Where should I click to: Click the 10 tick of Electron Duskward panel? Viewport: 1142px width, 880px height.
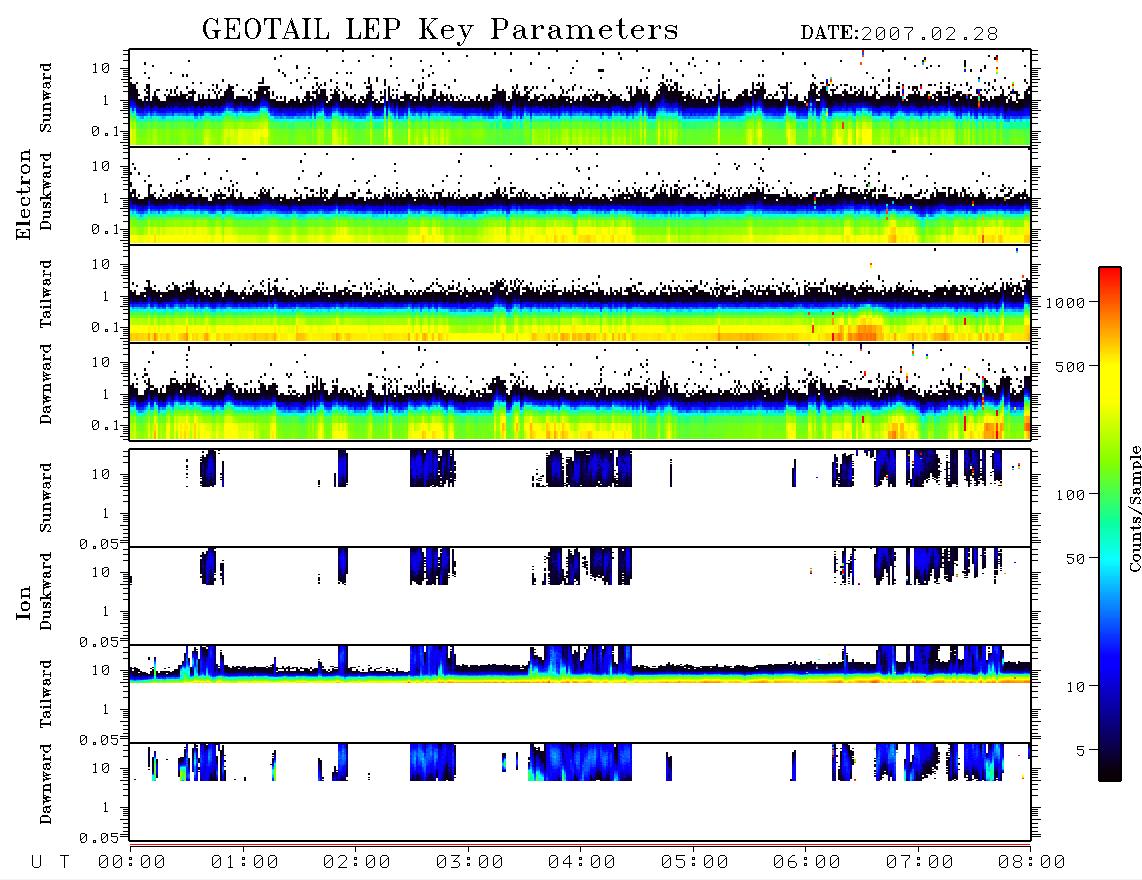click(101, 166)
